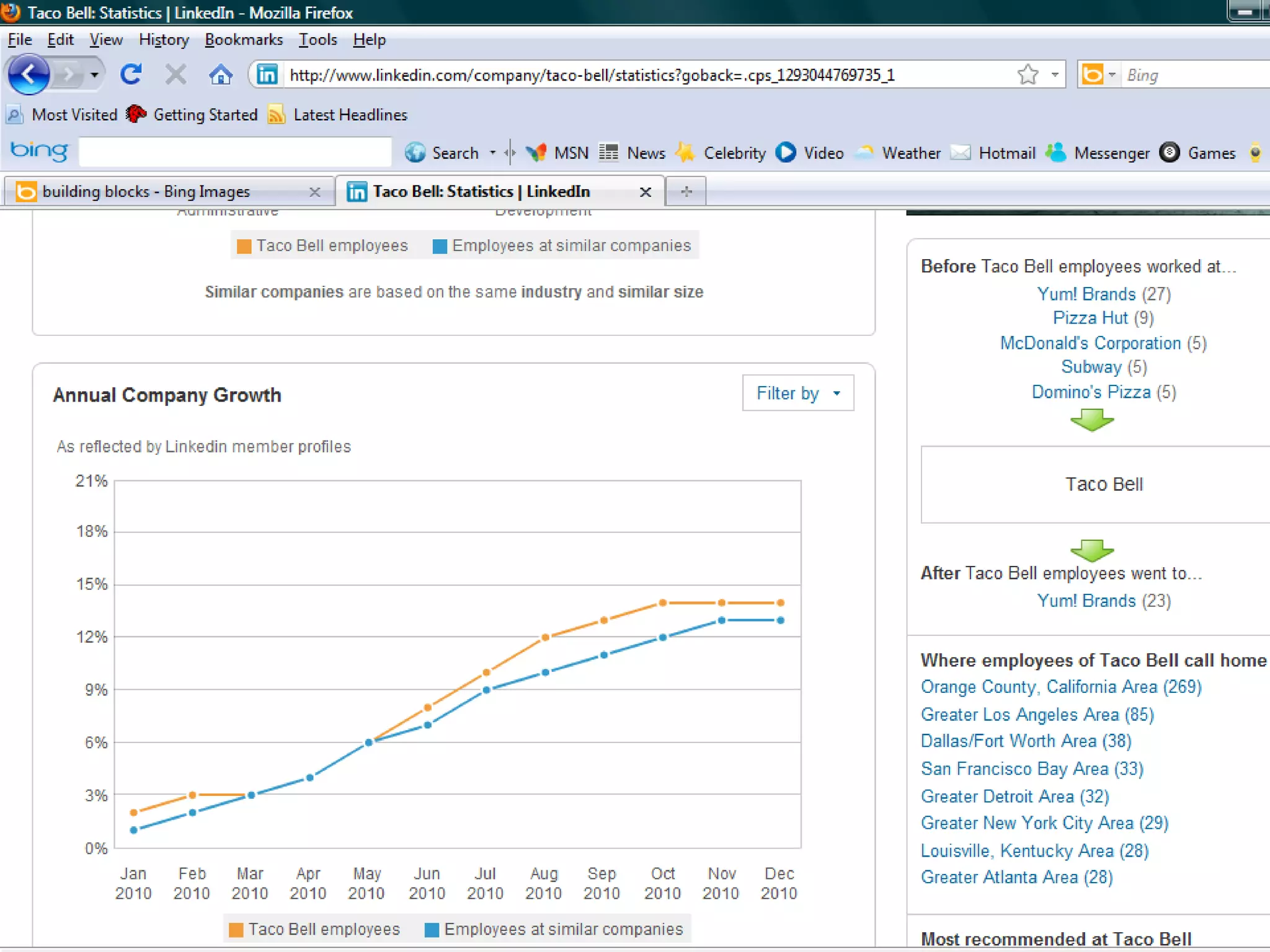Click the MSN butterfly icon
The image size is (1270, 952).
(x=536, y=152)
